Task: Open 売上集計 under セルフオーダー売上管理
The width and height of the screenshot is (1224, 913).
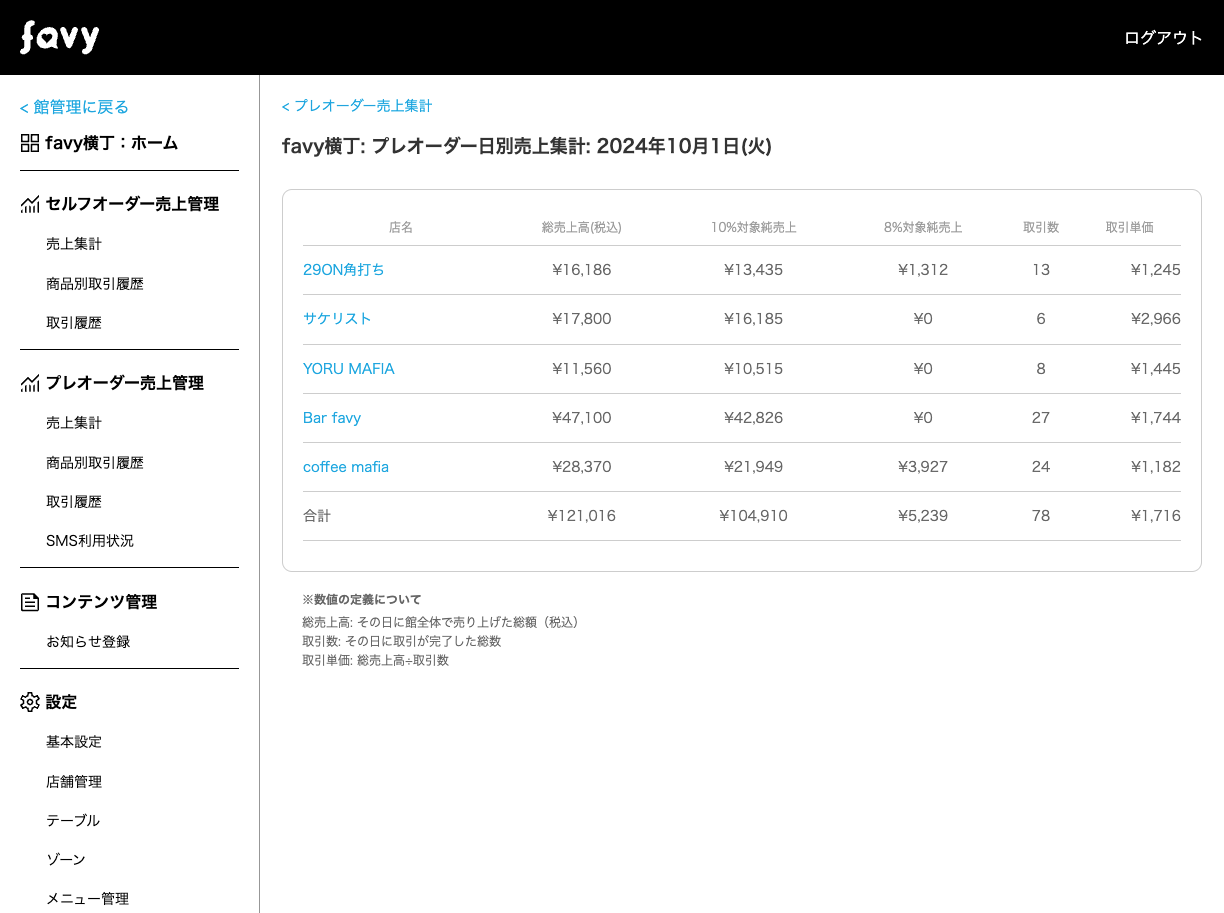Action: click(x=74, y=244)
